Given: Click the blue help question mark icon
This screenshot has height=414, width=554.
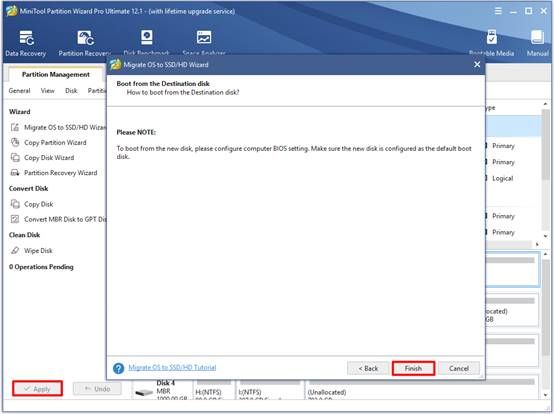Looking at the screenshot, I should [x=118, y=368].
